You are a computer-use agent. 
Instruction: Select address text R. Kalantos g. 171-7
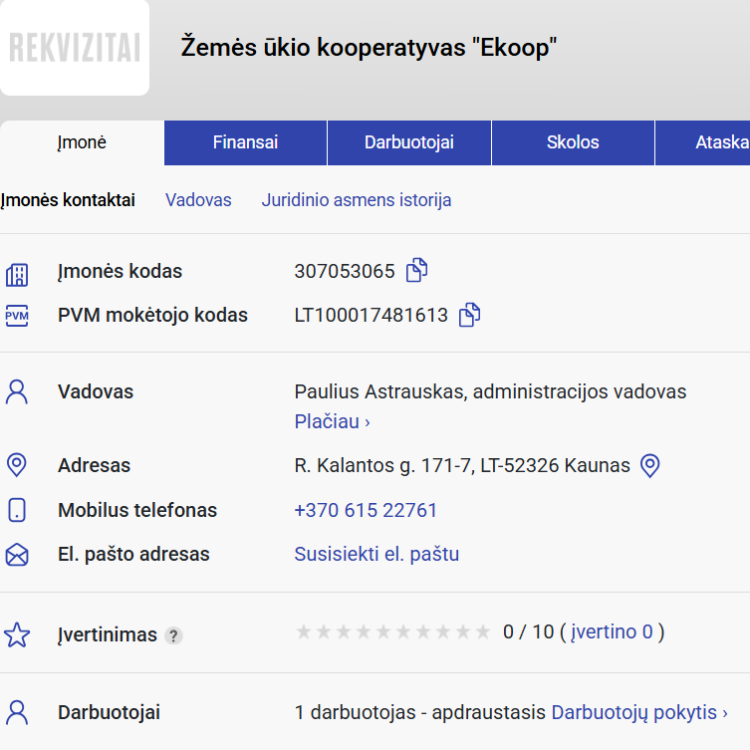pyautogui.click(x=383, y=465)
